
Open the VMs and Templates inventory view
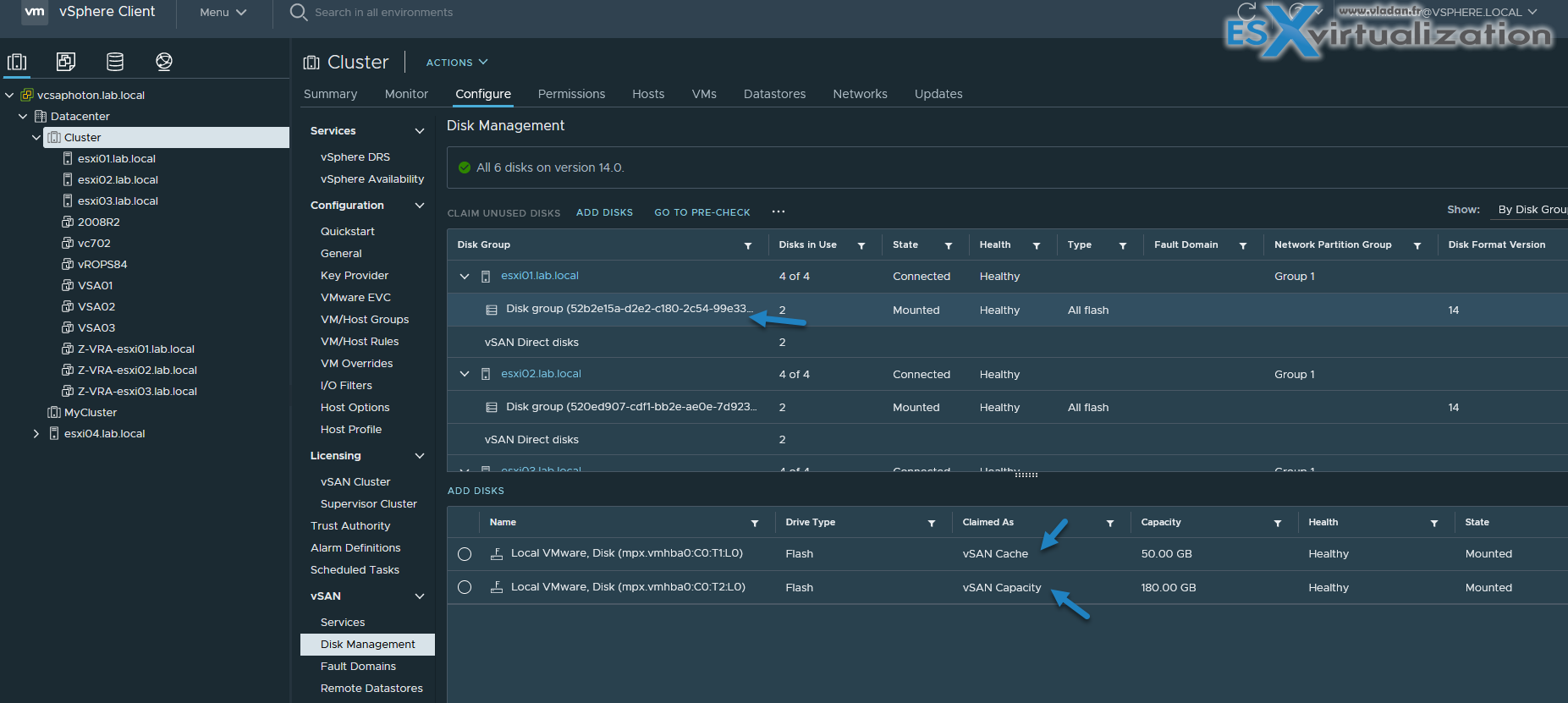66,62
